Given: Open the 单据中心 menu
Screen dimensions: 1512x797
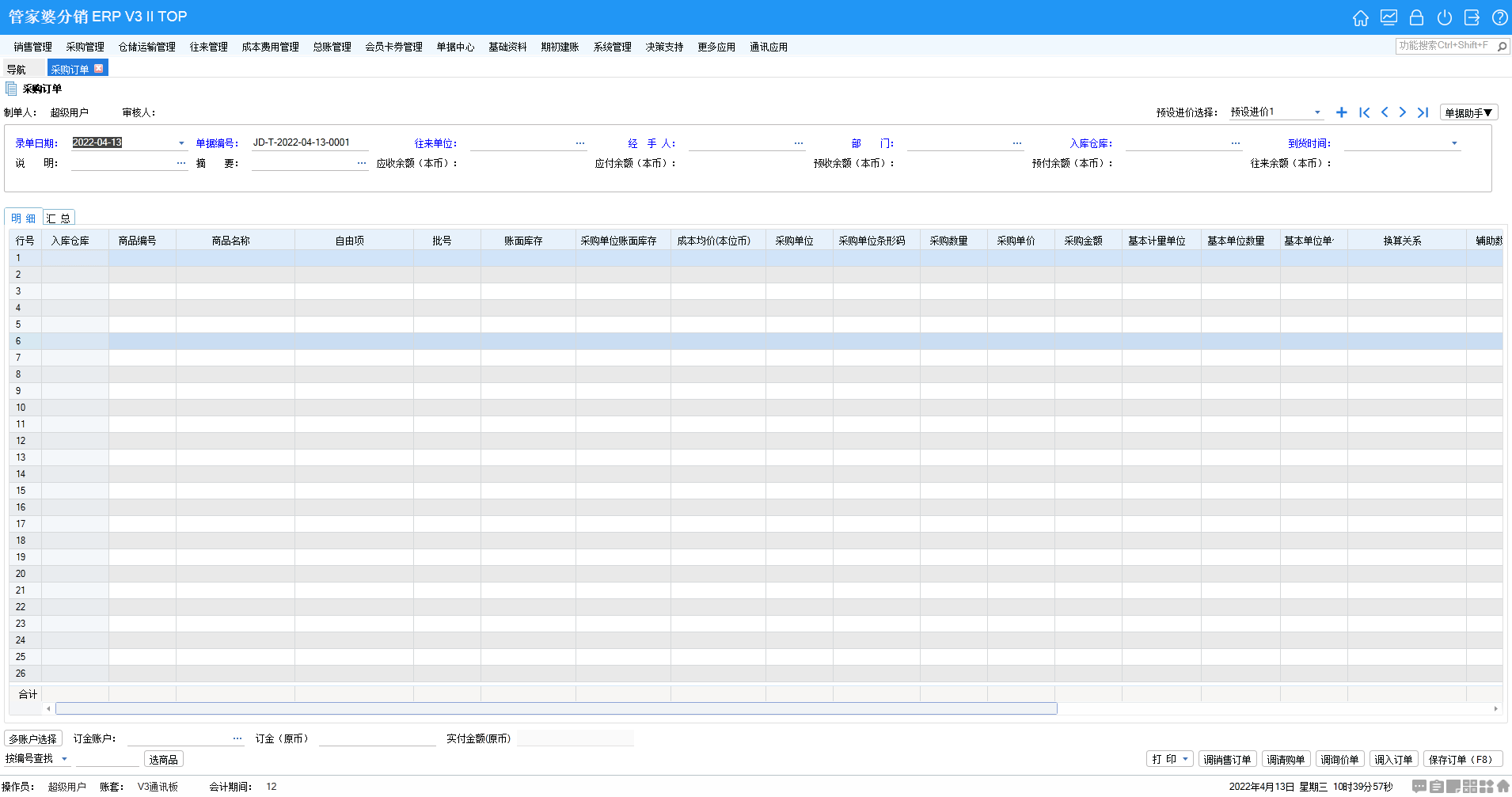Looking at the screenshot, I should tap(455, 47).
